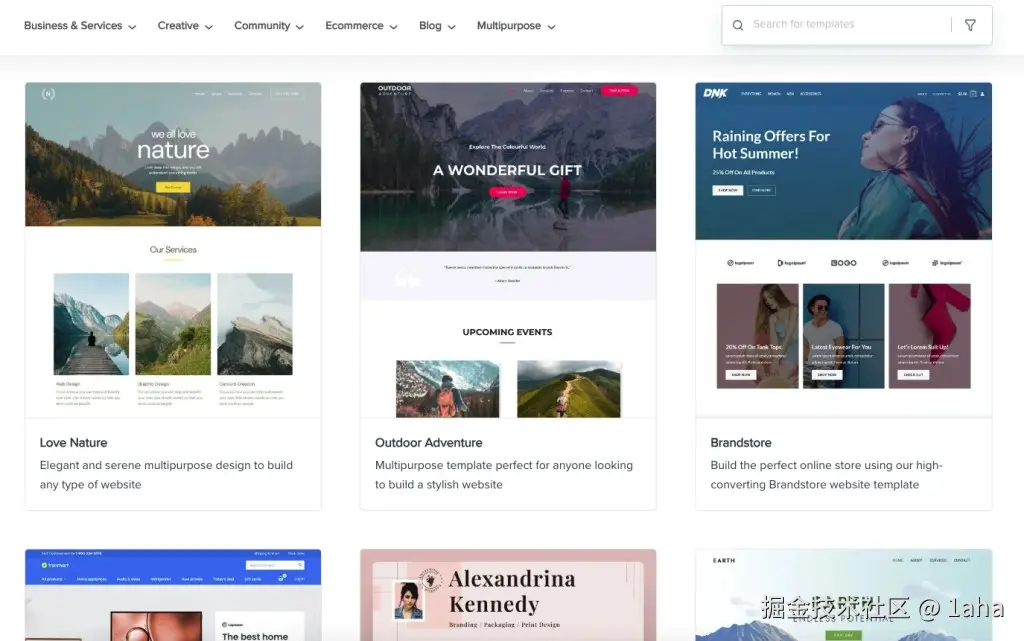
Task: Open the Ecommerce dropdown menu
Action: click(x=361, y=26)
